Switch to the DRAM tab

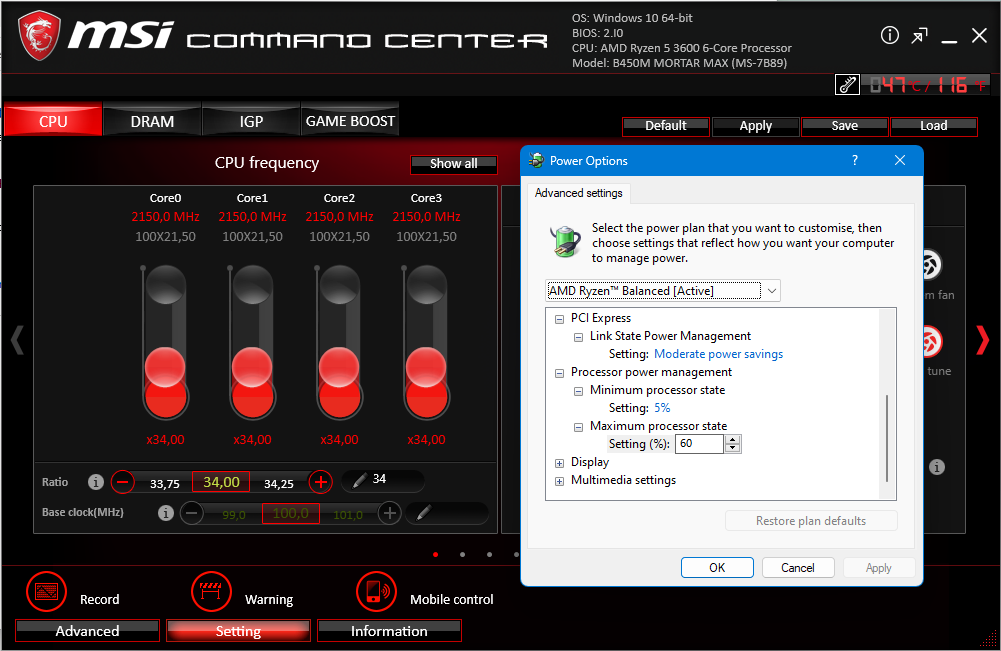(x=152, y=120)
